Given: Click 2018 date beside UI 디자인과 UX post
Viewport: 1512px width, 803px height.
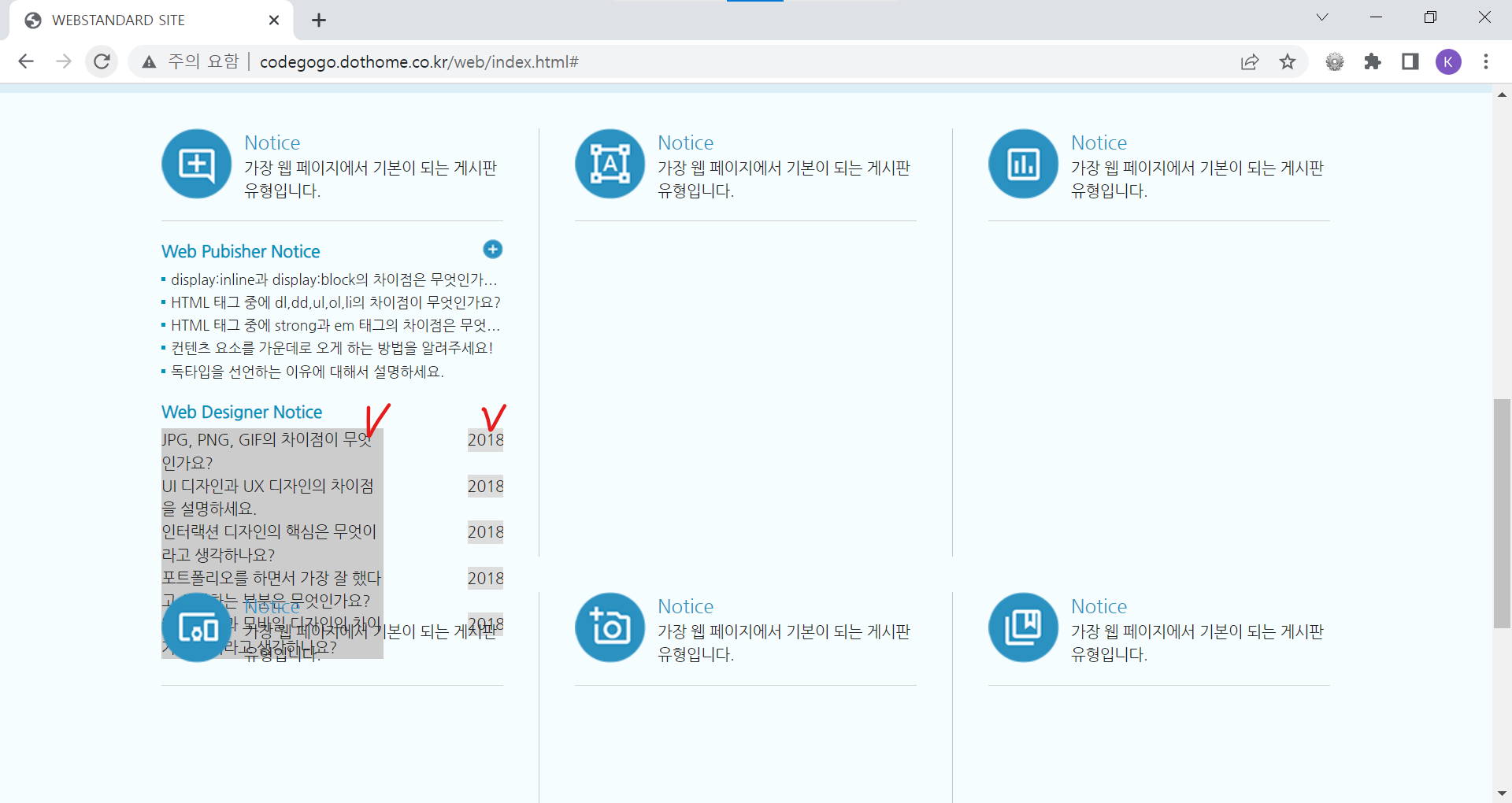Looking at the screenshot, I should 485,487.
